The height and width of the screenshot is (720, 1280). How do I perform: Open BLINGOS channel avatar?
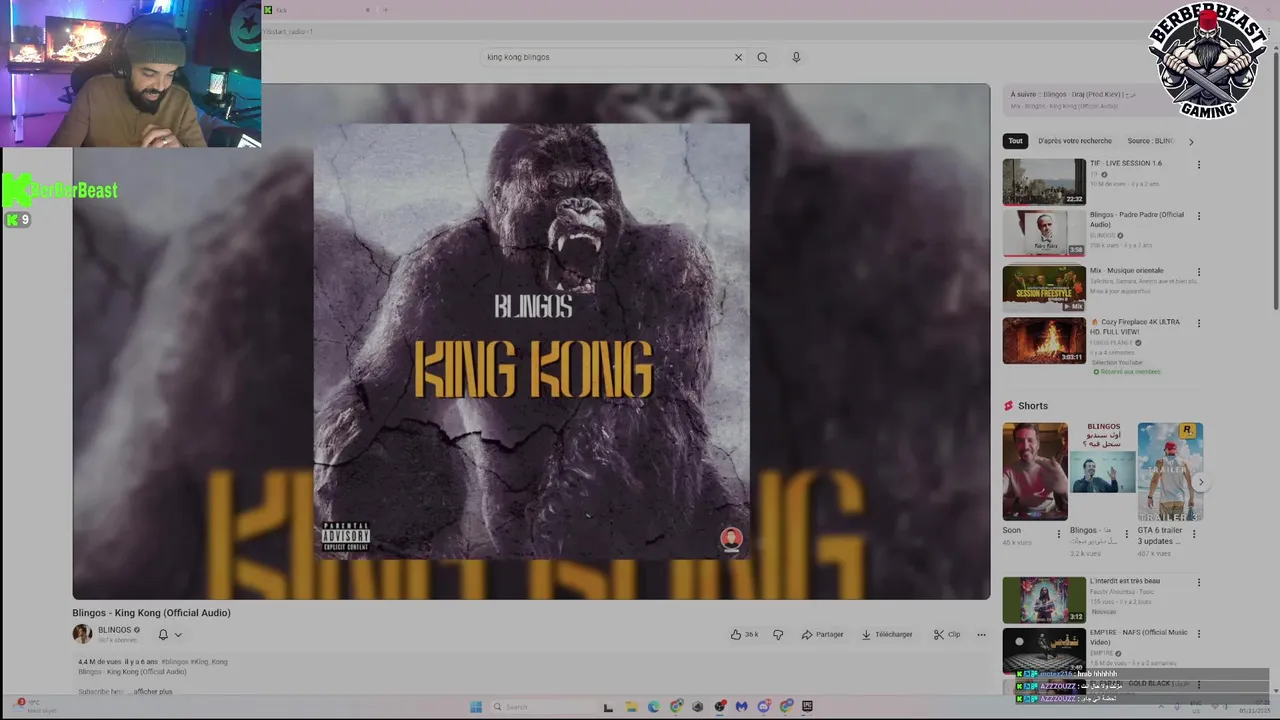tap(82, 634)
